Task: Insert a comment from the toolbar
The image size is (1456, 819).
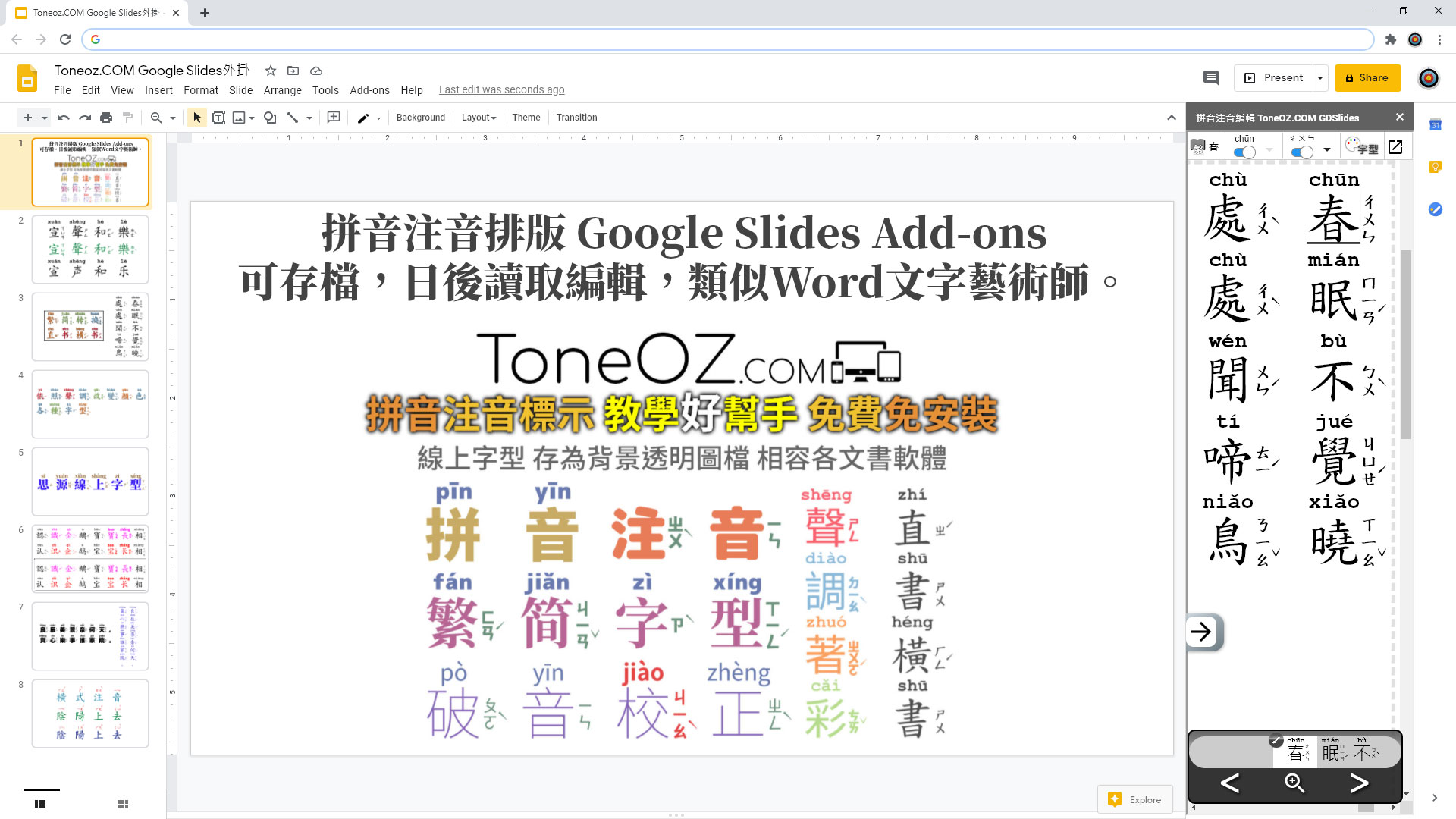Action: (x=333, y=118)
